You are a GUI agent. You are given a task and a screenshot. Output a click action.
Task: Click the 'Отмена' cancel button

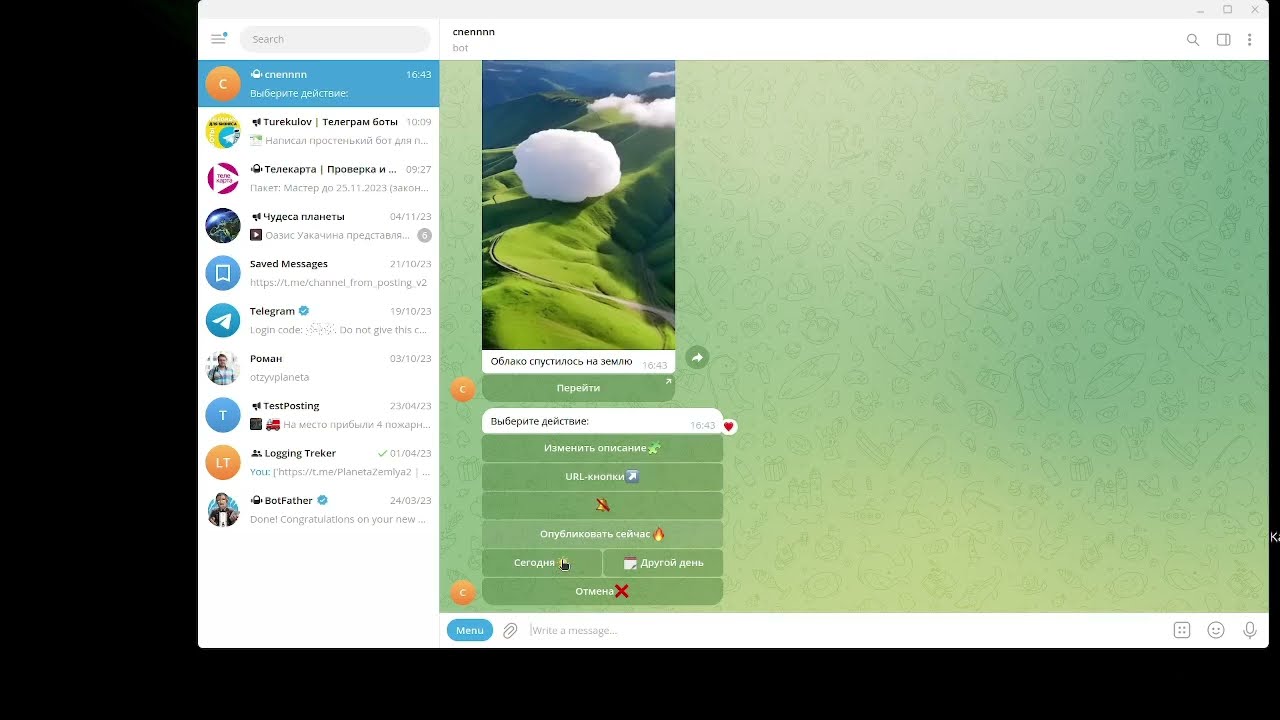tap(602, 591)
